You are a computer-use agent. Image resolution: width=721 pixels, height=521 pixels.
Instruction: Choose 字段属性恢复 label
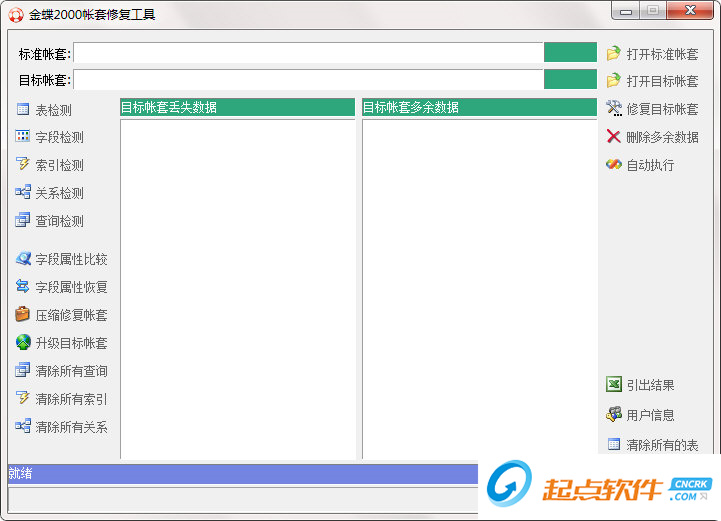point(72,287)
